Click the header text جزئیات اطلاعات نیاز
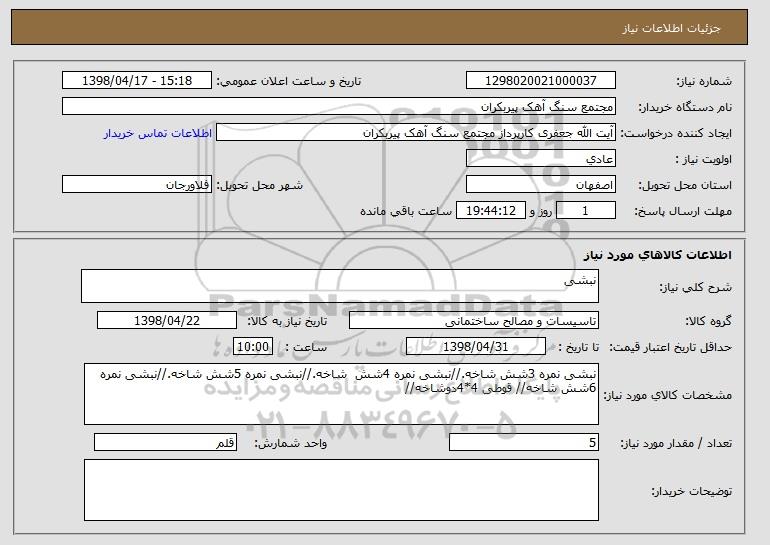The image size is (770, 545). pyautogui.click(x=671, y=28)
